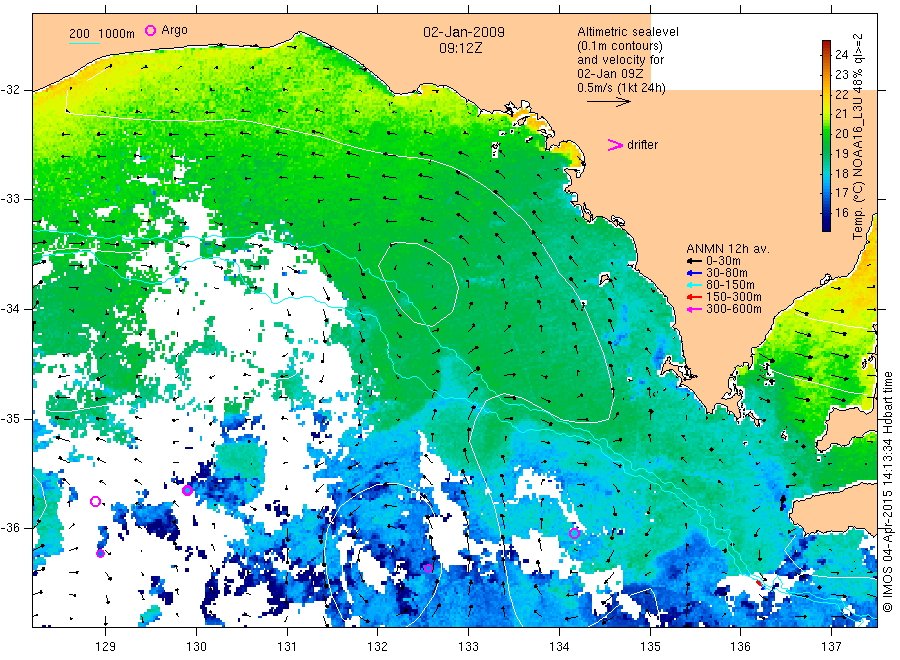Click the 130 longitude axis label
The width and height of the screenshot is (900, 660).
pos(196,647)
